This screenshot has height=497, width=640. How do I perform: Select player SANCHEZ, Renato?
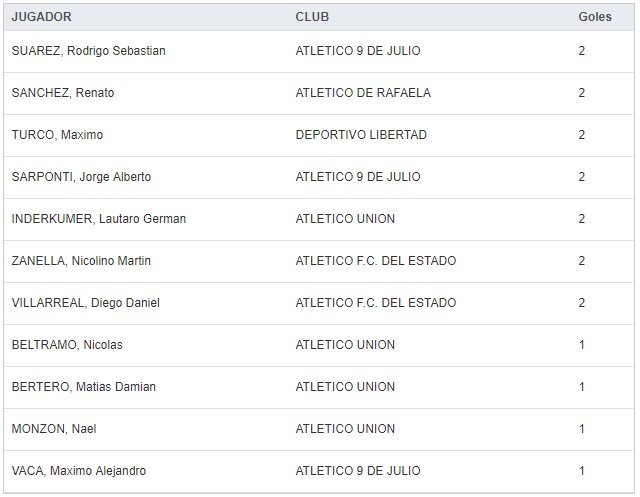coord(63,93)
